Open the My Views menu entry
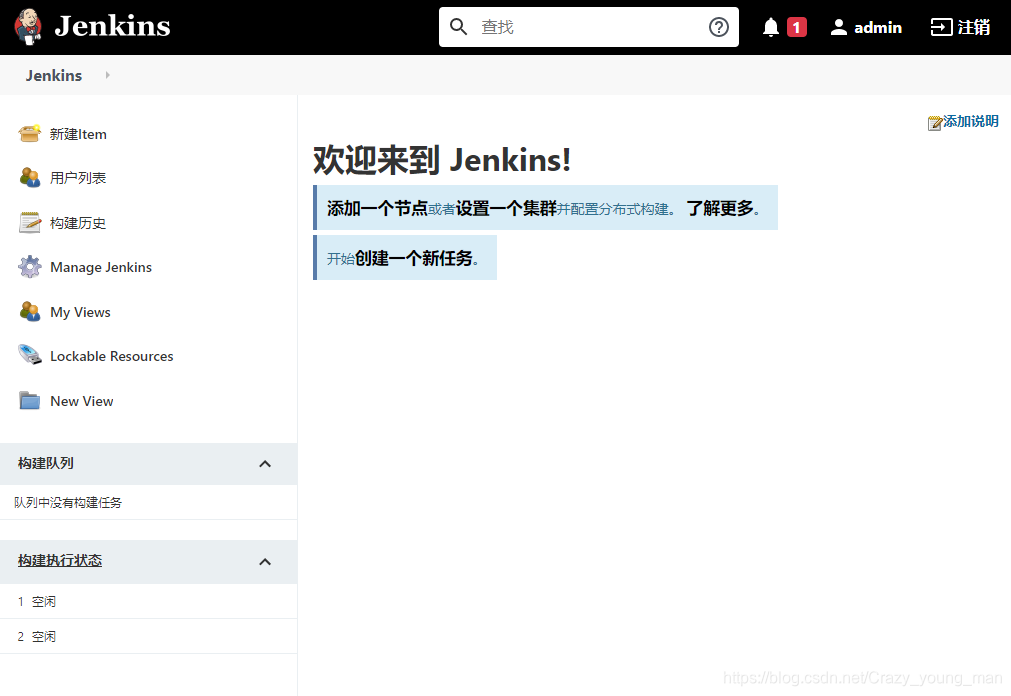Screen dimensions: 1011x696 [x=81, y=312]
